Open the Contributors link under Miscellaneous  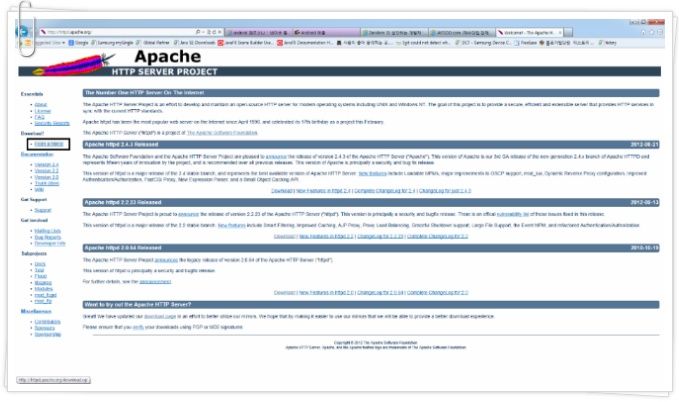[48, 322]
